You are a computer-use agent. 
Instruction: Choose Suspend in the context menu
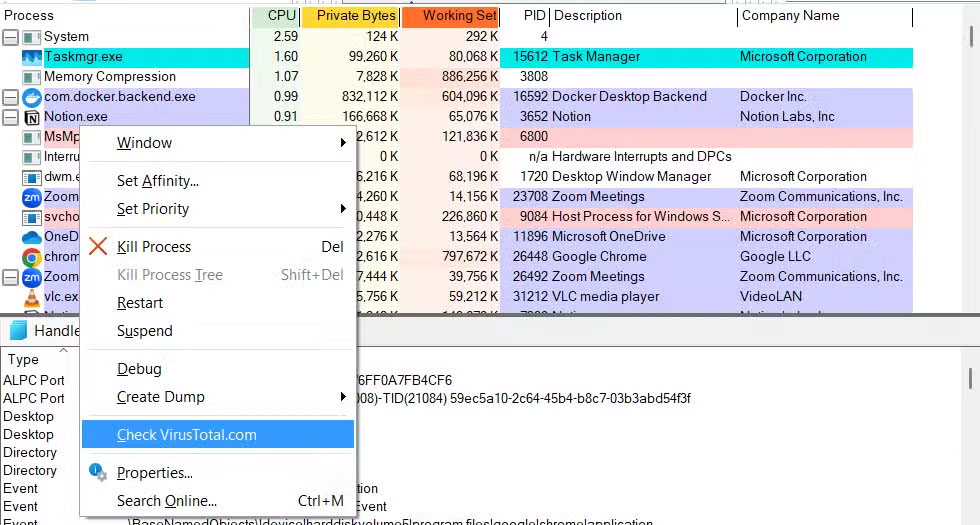pyautogui.click(x=145, y=331)
